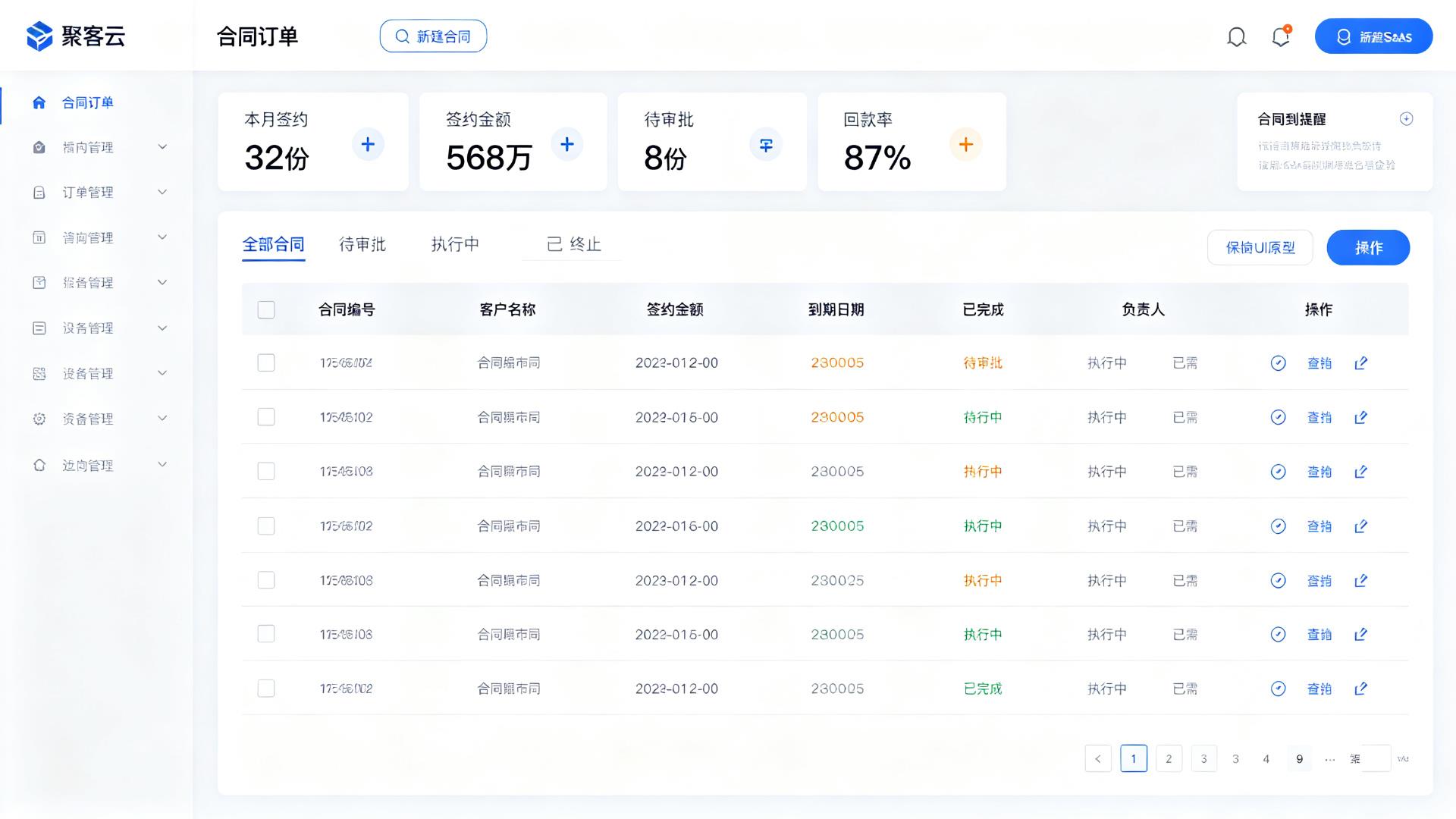The width and height of the screenshot is (1456, 819).
Task: Click the round icon on 待审批 card
Action: (x=766, y=144)
